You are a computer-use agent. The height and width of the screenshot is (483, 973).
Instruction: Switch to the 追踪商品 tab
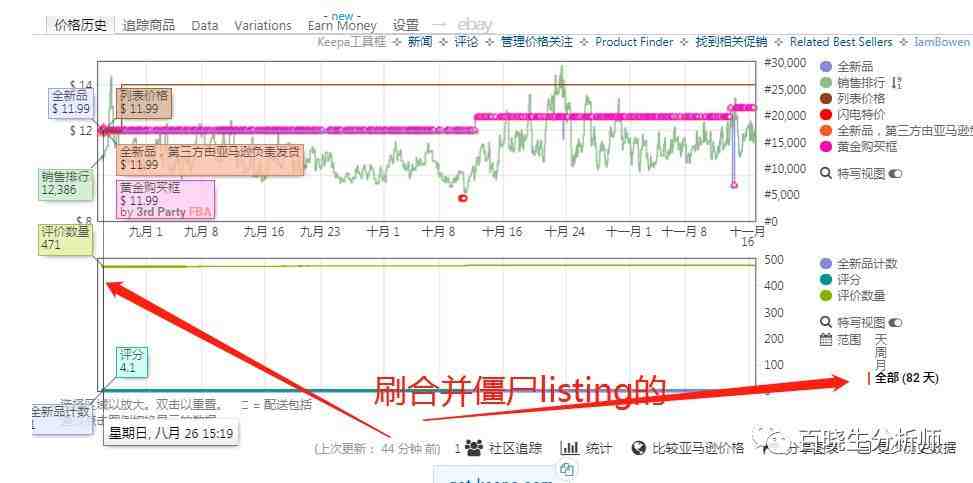tap(148, 25)
